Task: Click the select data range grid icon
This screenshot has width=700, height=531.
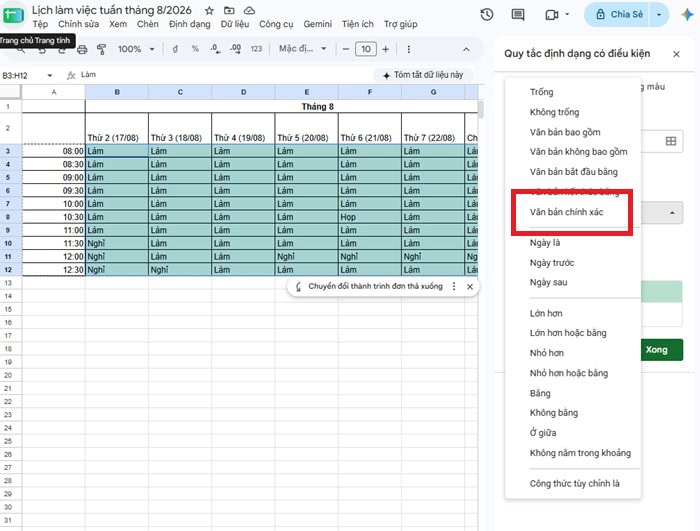Action: coord(671,141)
